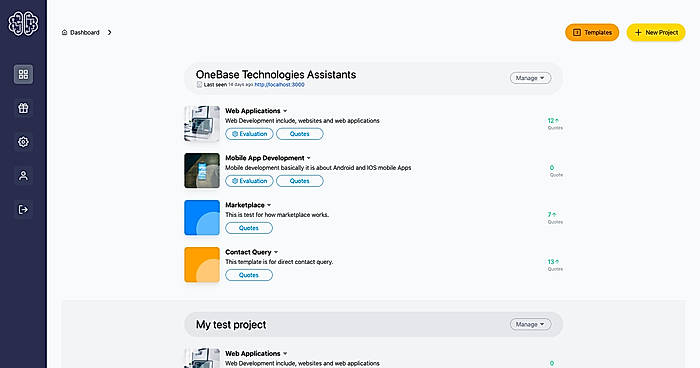Click the Templates button
700x368 pixels.
point(592,32)
